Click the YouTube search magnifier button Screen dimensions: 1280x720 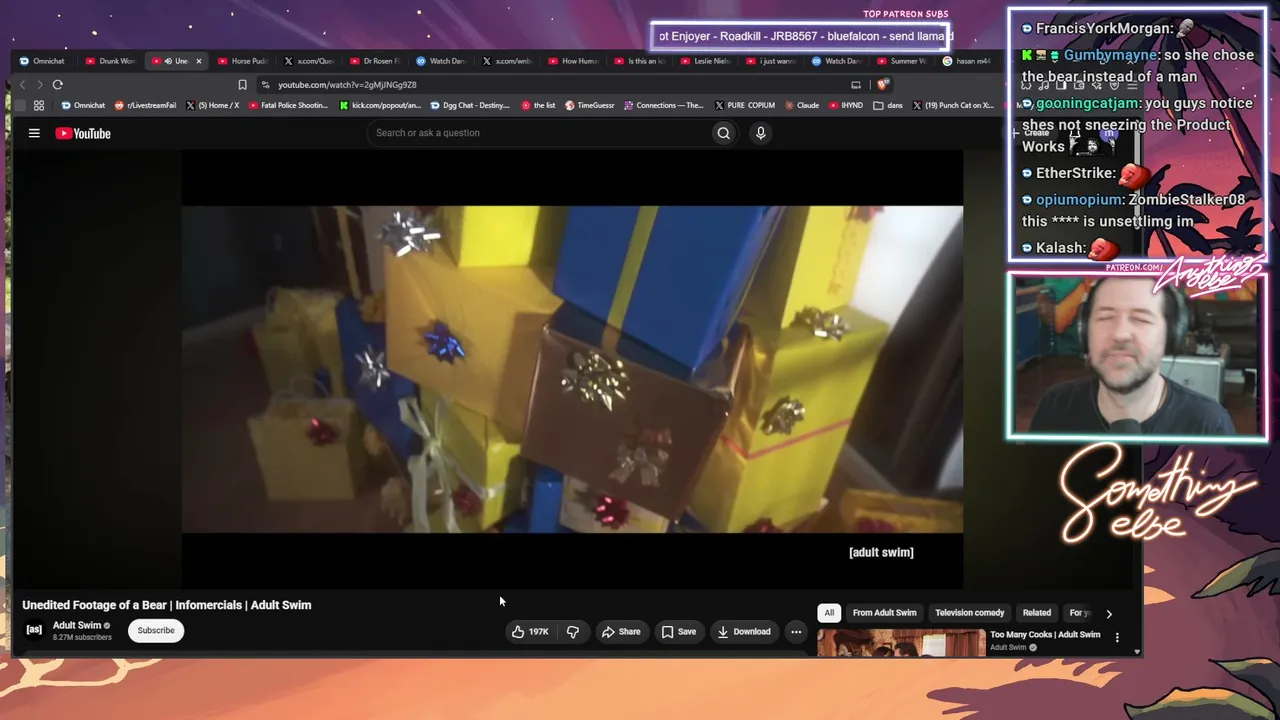pos(723,133)
